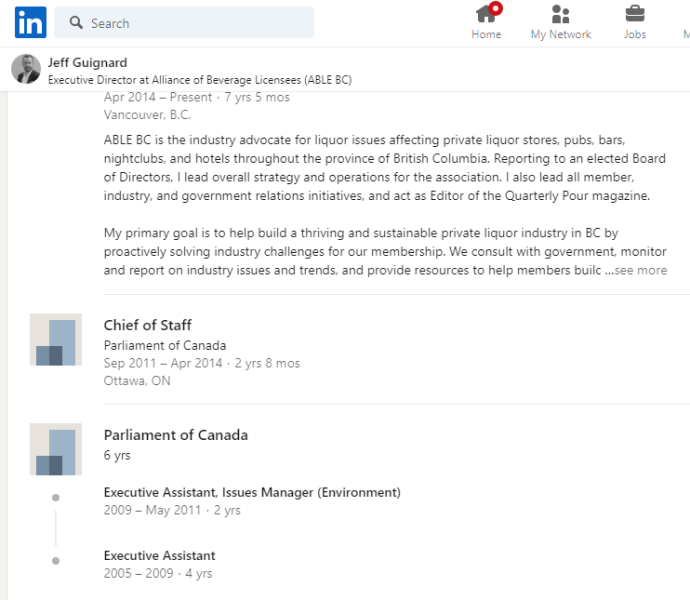This screenshot has height=600, width=690.
Task: Open the Parliament of Canada 6 yrs logo
Action: 56,449
